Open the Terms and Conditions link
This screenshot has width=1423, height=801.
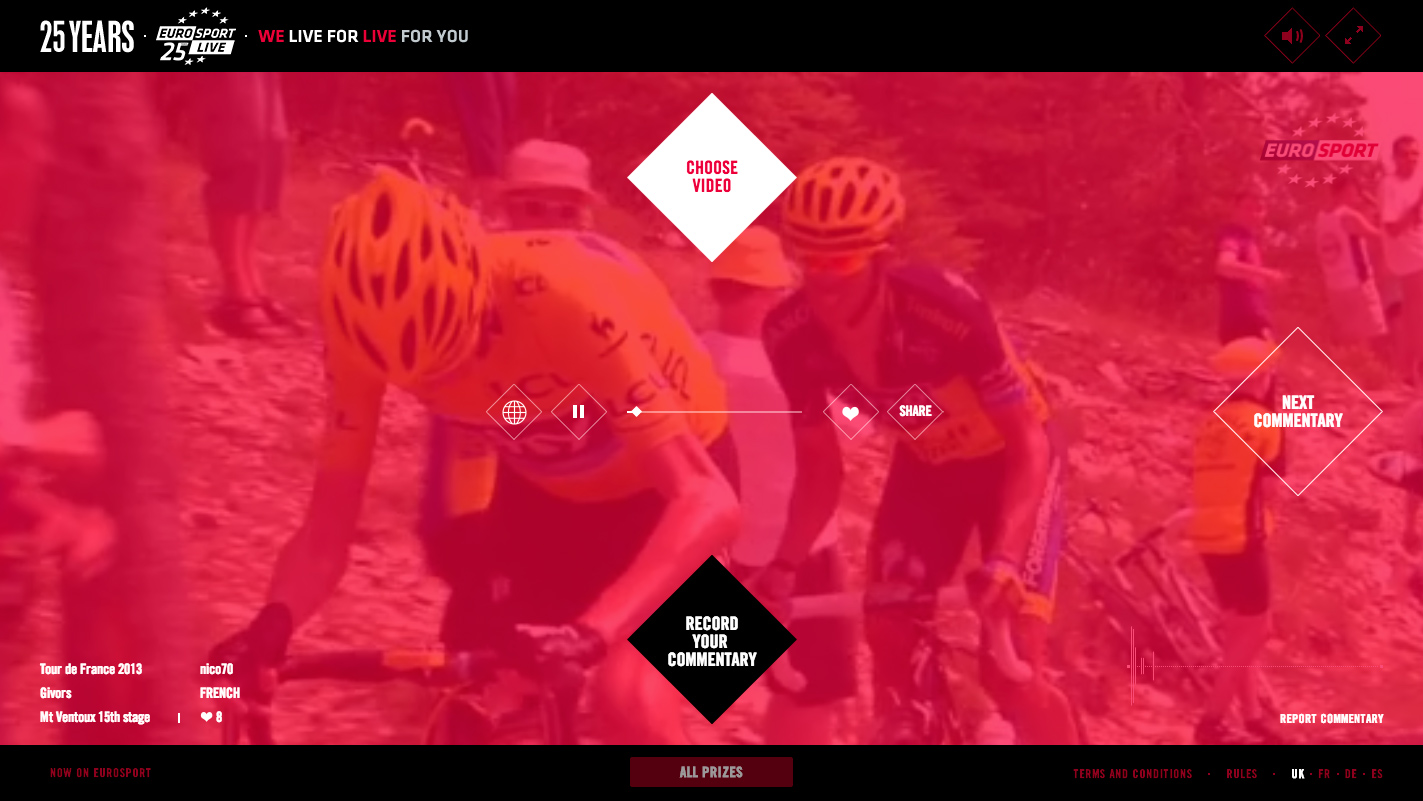click(1133, 774)
